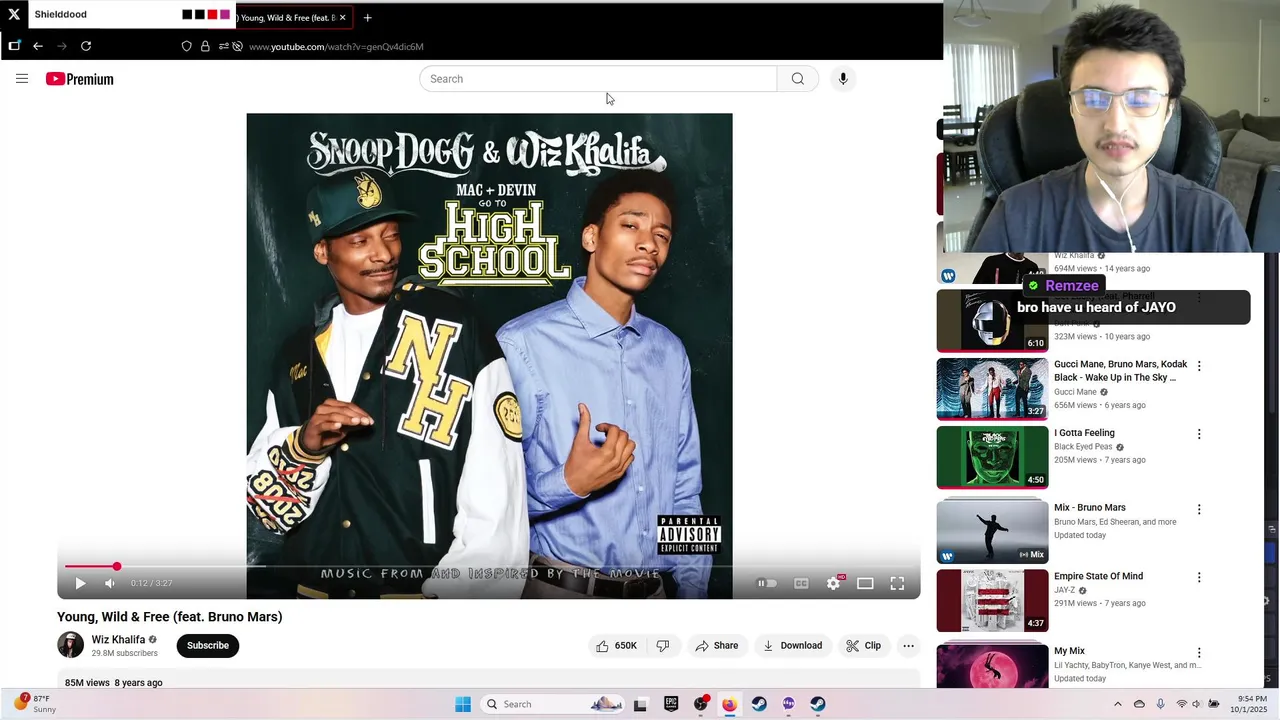The height and width of the screenshot is (720, 1280).
Task: Open the Windows Start menu
Action: (463, 704)
